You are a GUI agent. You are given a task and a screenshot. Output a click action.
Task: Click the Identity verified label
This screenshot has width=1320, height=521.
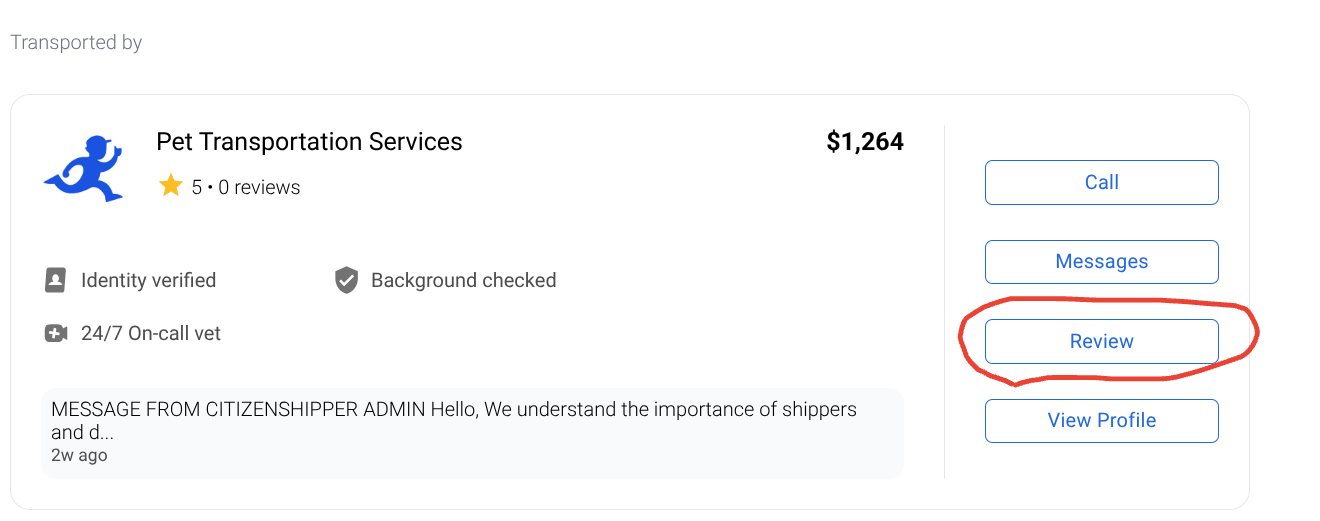148,280
